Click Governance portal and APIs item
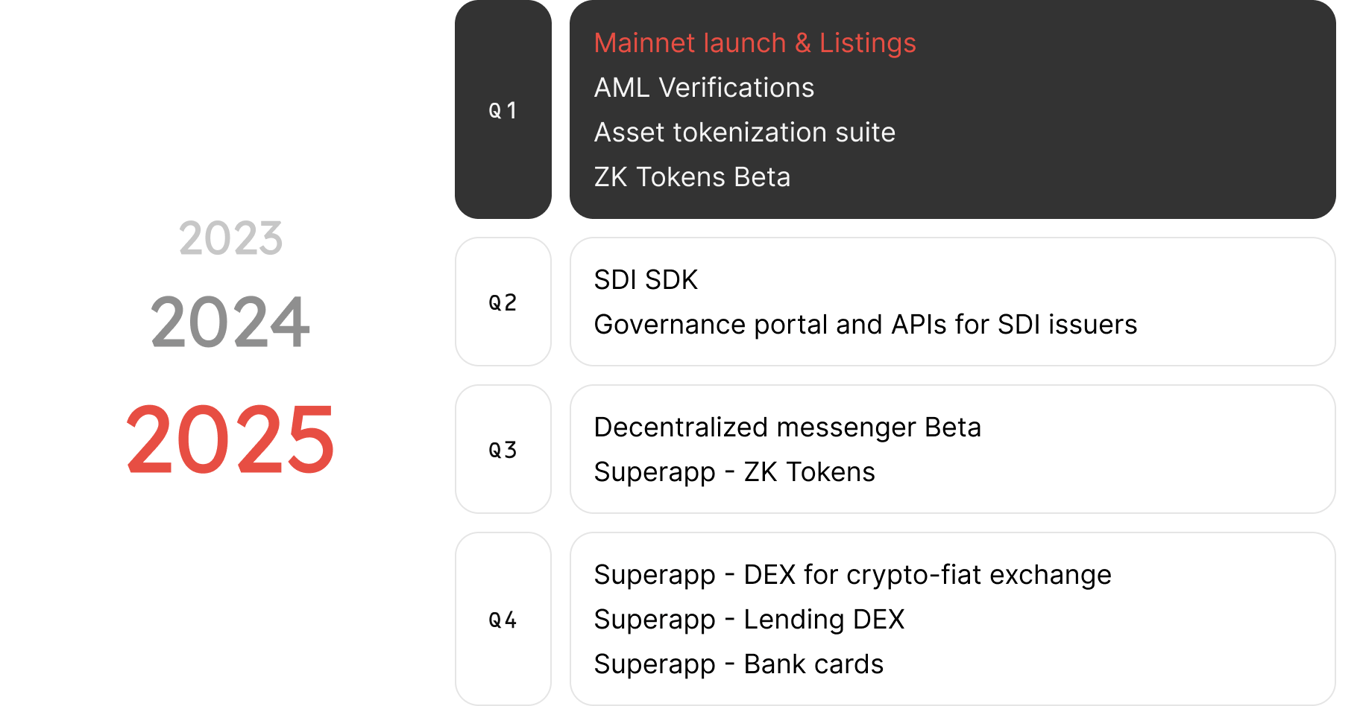 [865, 325]
